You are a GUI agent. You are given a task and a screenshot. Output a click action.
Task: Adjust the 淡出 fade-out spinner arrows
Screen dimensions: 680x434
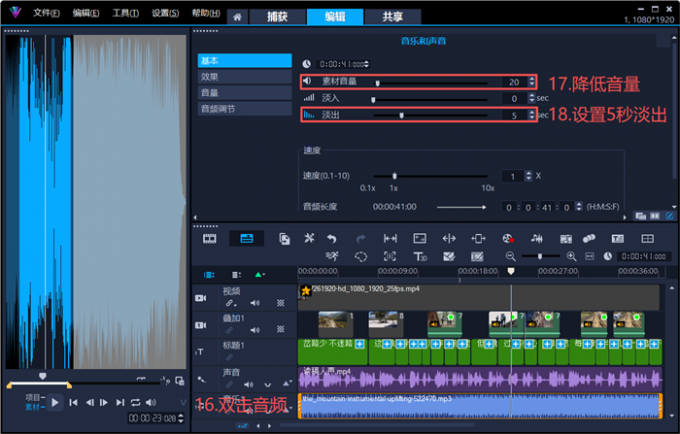coord(532,115)
